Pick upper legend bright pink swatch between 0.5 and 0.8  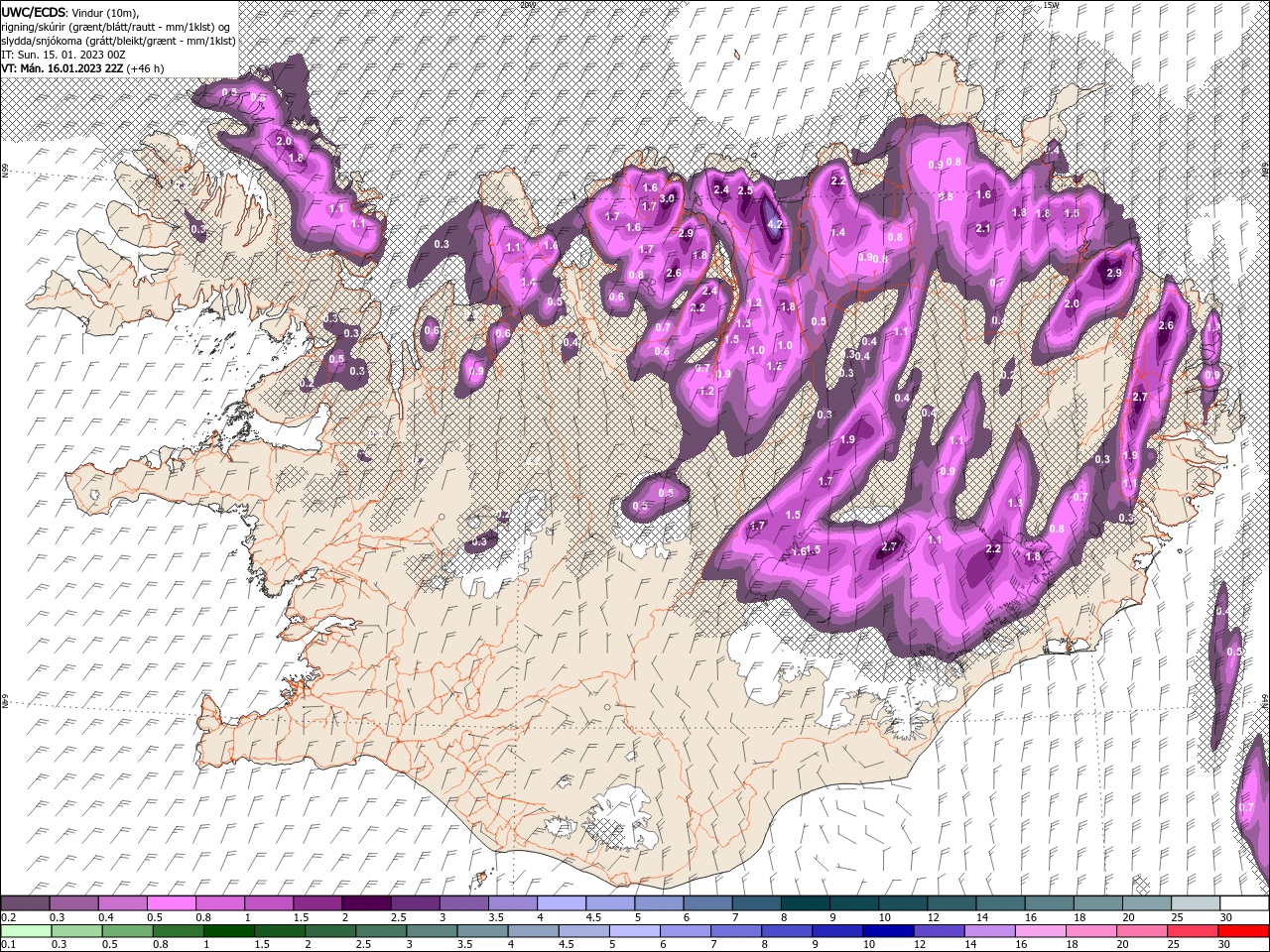pos(171,903)
